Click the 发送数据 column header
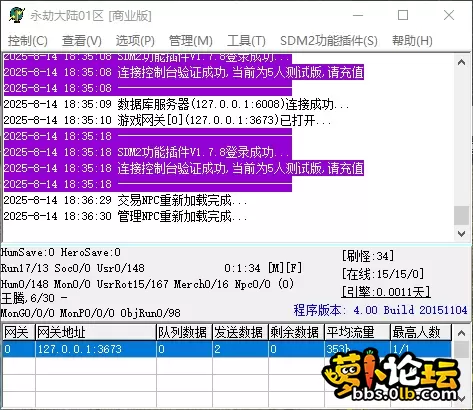 click(241, 332)
